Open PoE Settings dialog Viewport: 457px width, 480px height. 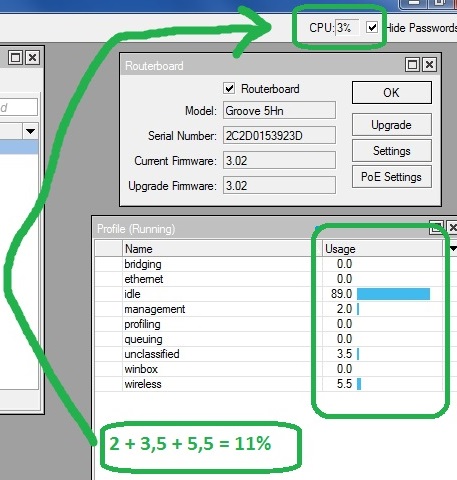point(392,177)
